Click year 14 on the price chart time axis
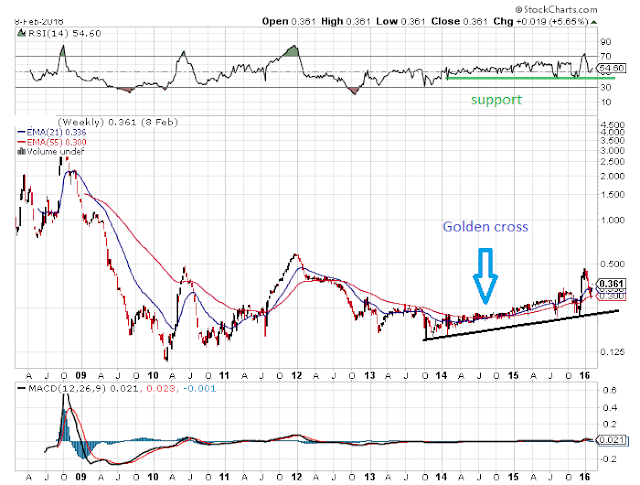The height and width of the screenshot is (485, 640). [x=441, y=376]
